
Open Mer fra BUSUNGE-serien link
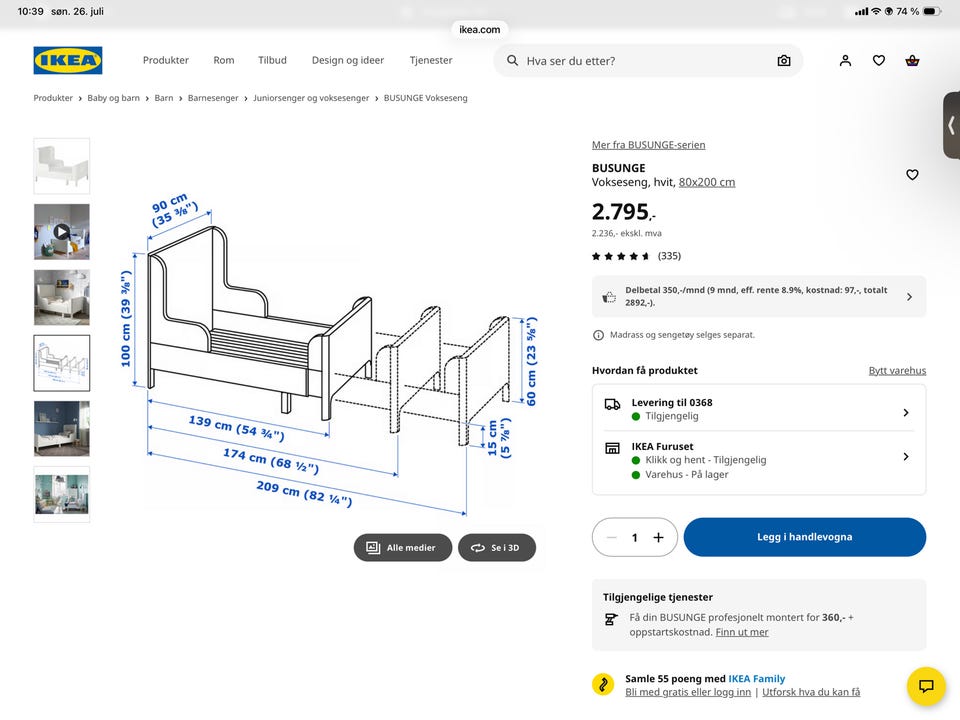tap(648, 145)
